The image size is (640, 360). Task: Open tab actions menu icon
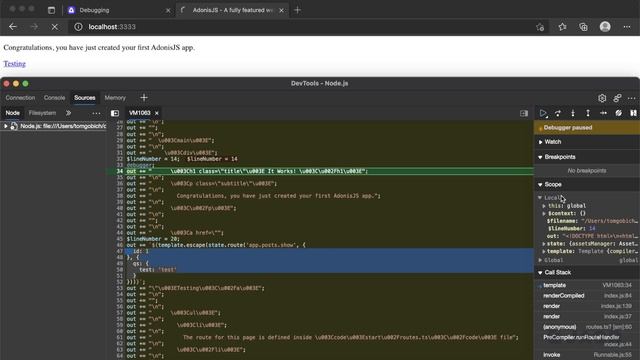click(51, 10)
